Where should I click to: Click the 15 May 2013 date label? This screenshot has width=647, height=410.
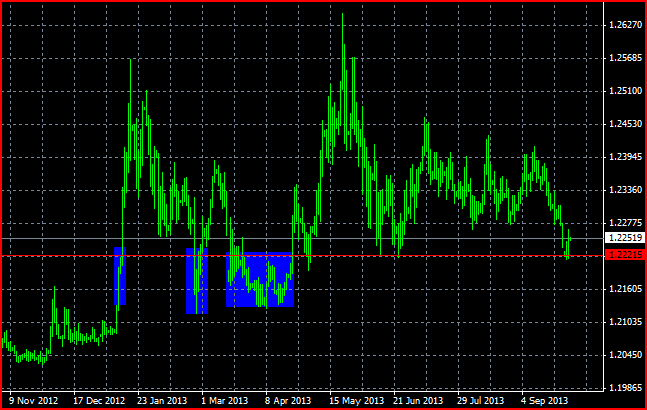[357, 401]
